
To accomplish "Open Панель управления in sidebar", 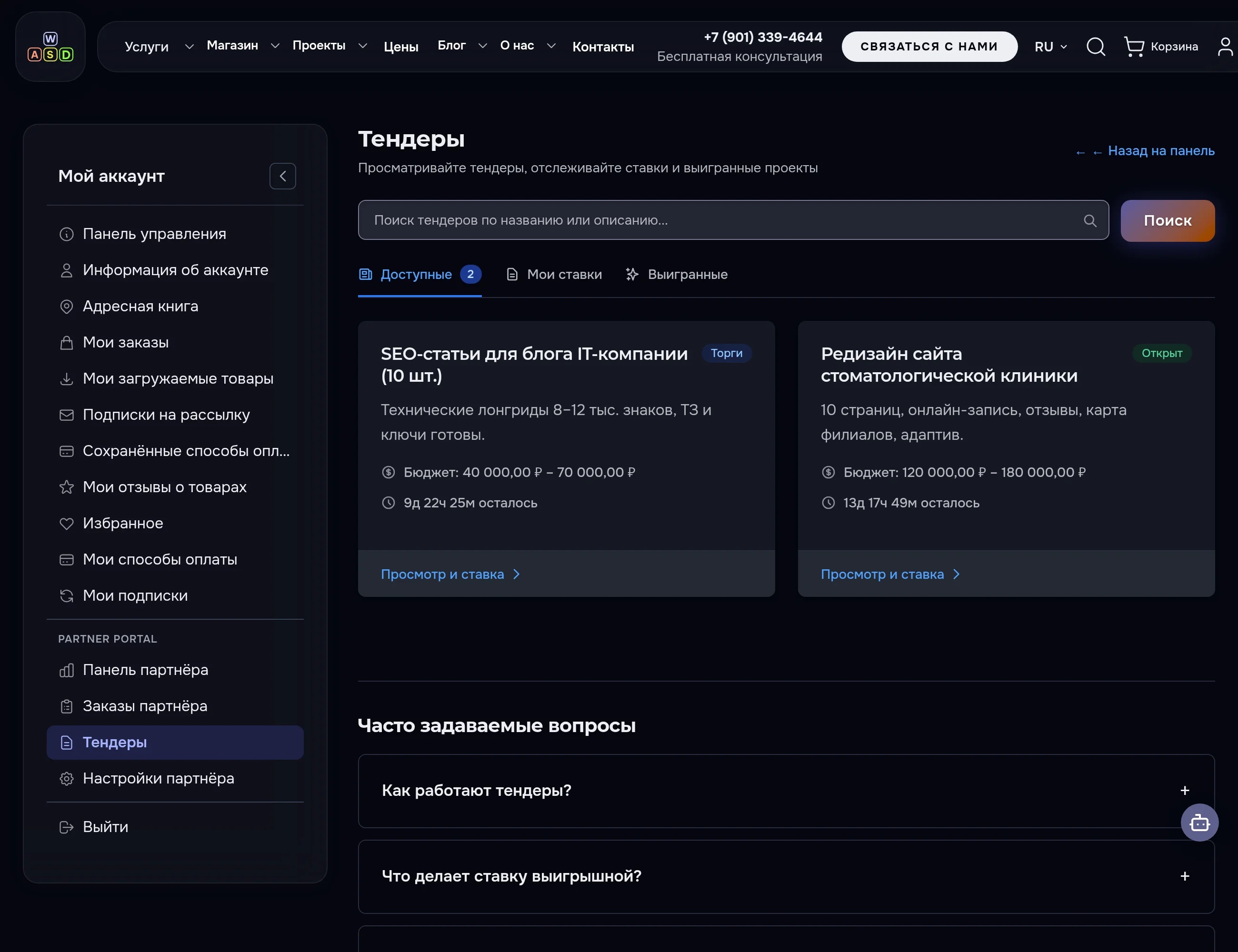I will click(175, 234).
